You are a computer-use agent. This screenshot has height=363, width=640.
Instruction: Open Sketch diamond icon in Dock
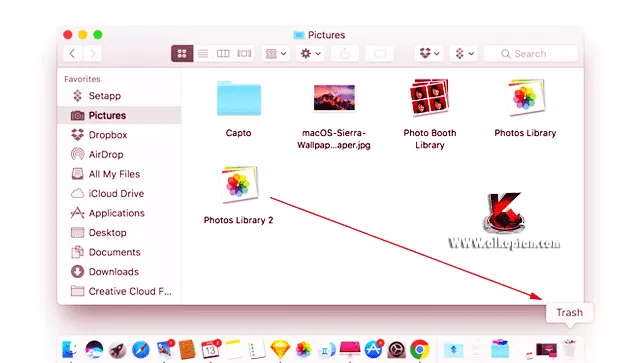pyautogui.click(x=280, y=350)
